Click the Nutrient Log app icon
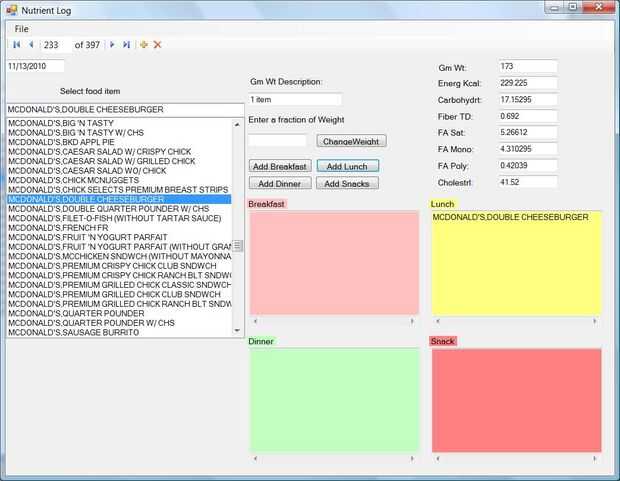 point(12,10)
